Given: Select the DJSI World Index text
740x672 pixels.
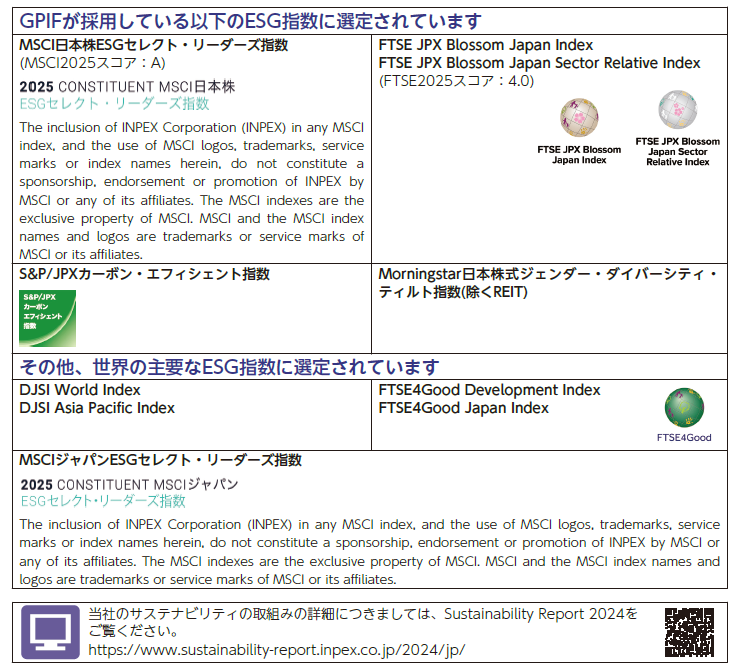Looking at the screenshot, I should 80,390.
